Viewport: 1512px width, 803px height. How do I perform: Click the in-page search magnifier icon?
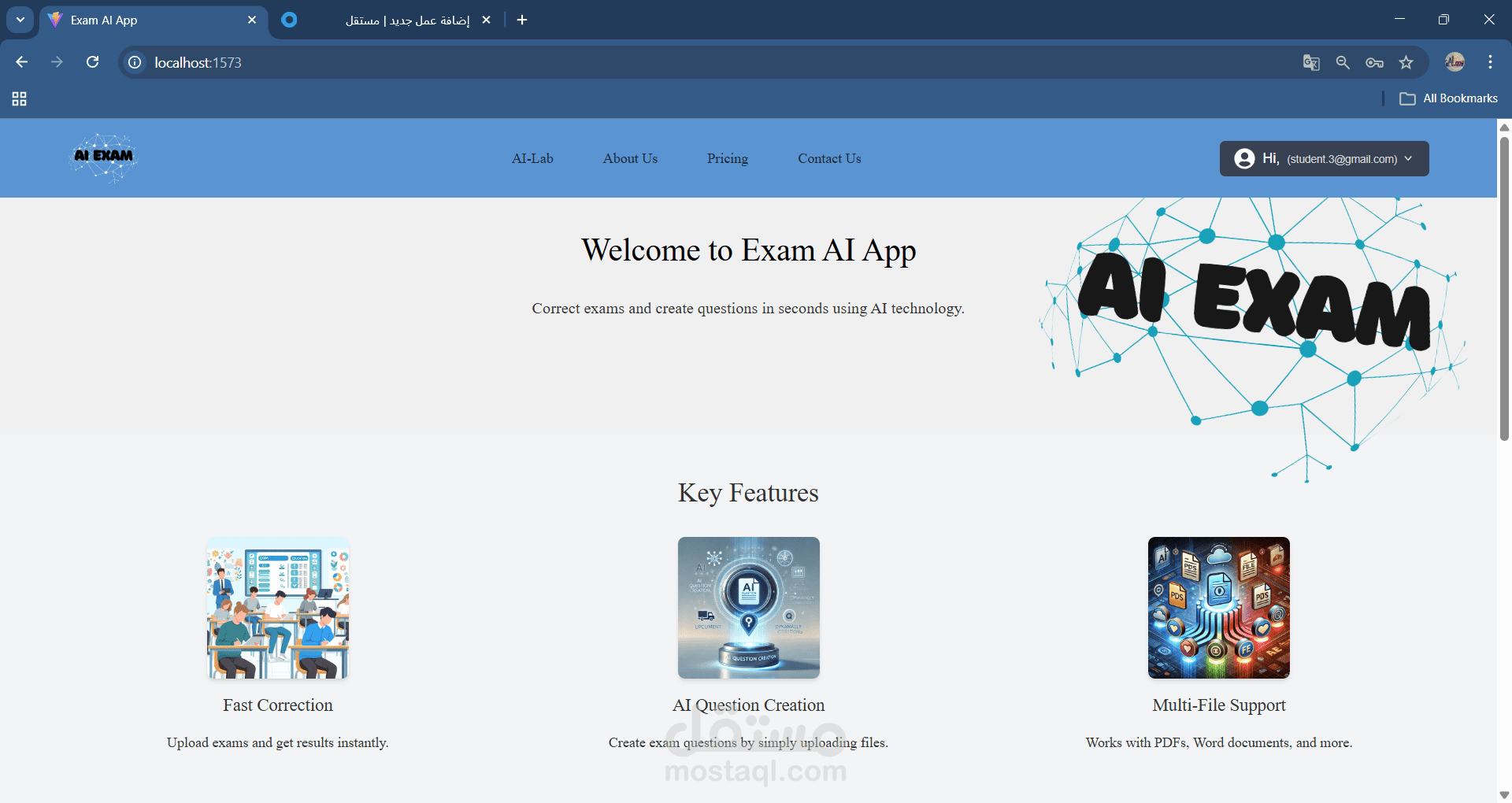1343,62
